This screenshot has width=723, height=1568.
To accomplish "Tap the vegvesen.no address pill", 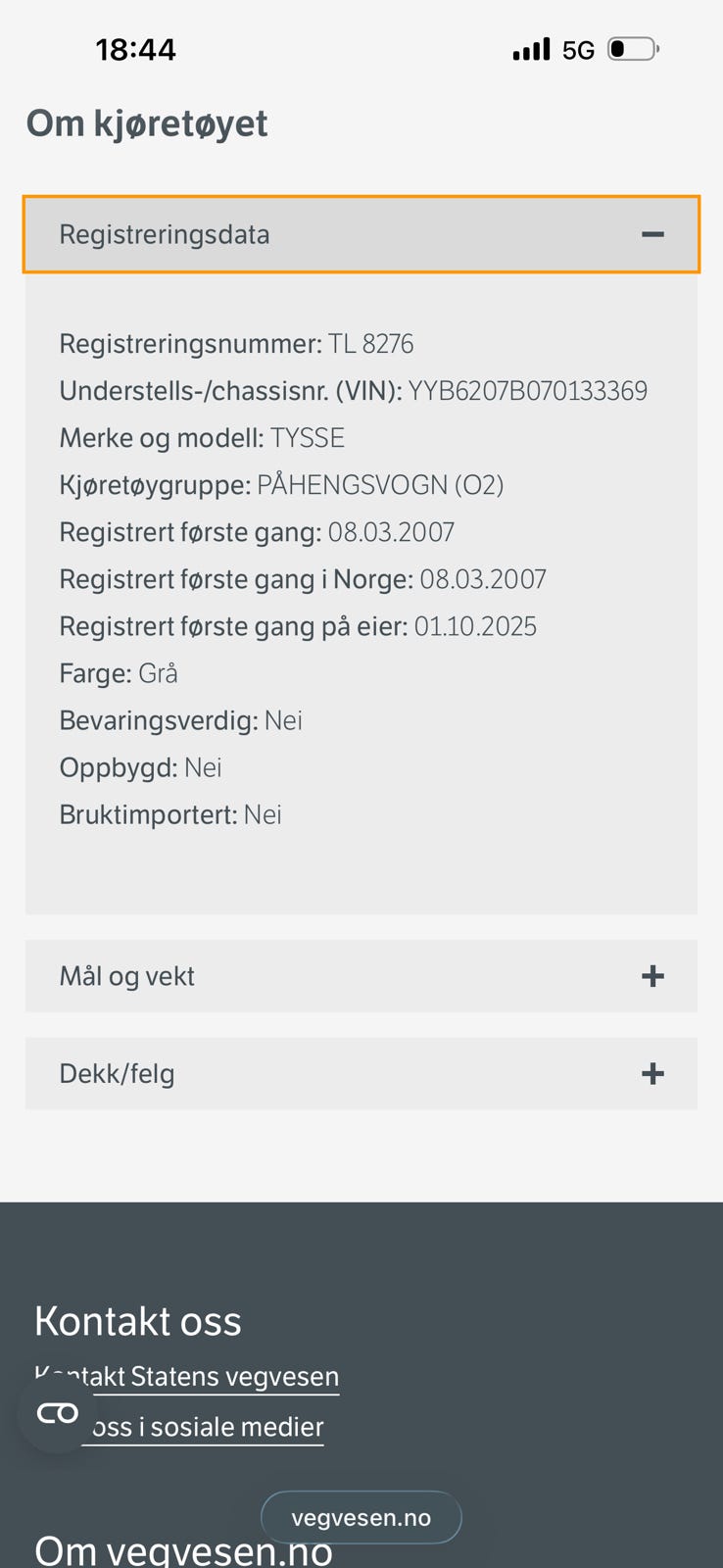I will [361, 1517].
